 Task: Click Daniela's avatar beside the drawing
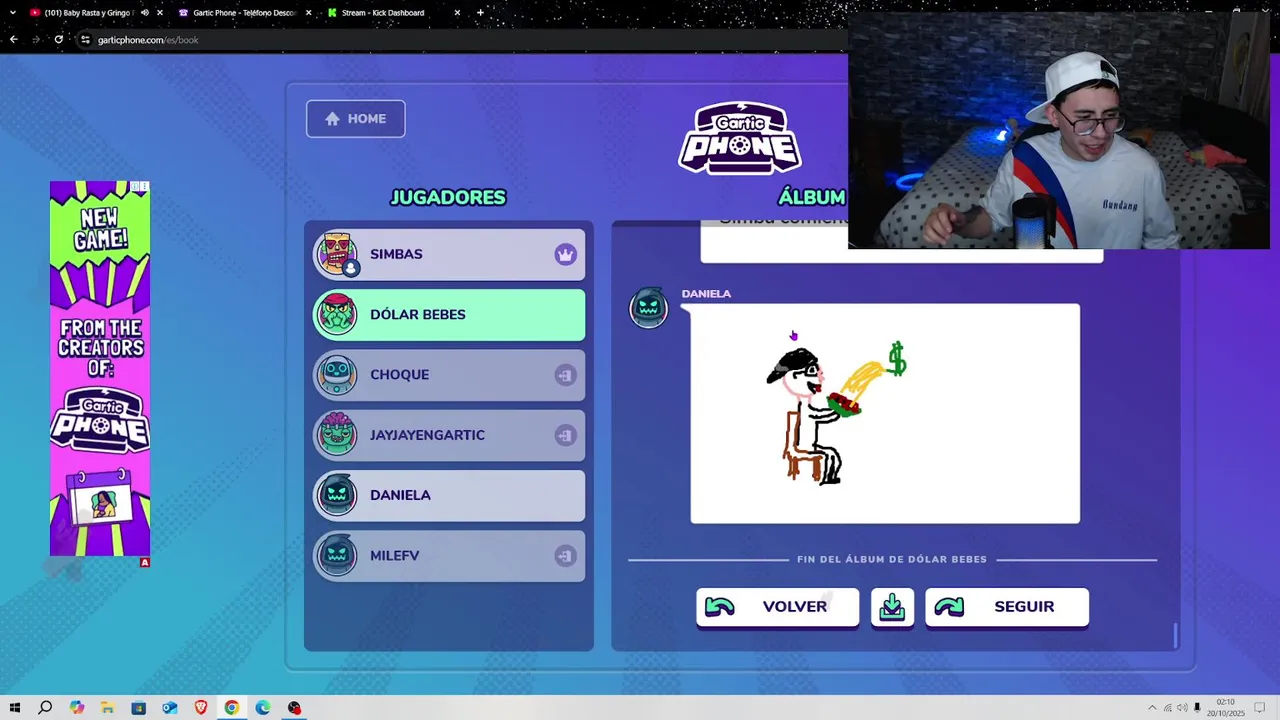648,307
